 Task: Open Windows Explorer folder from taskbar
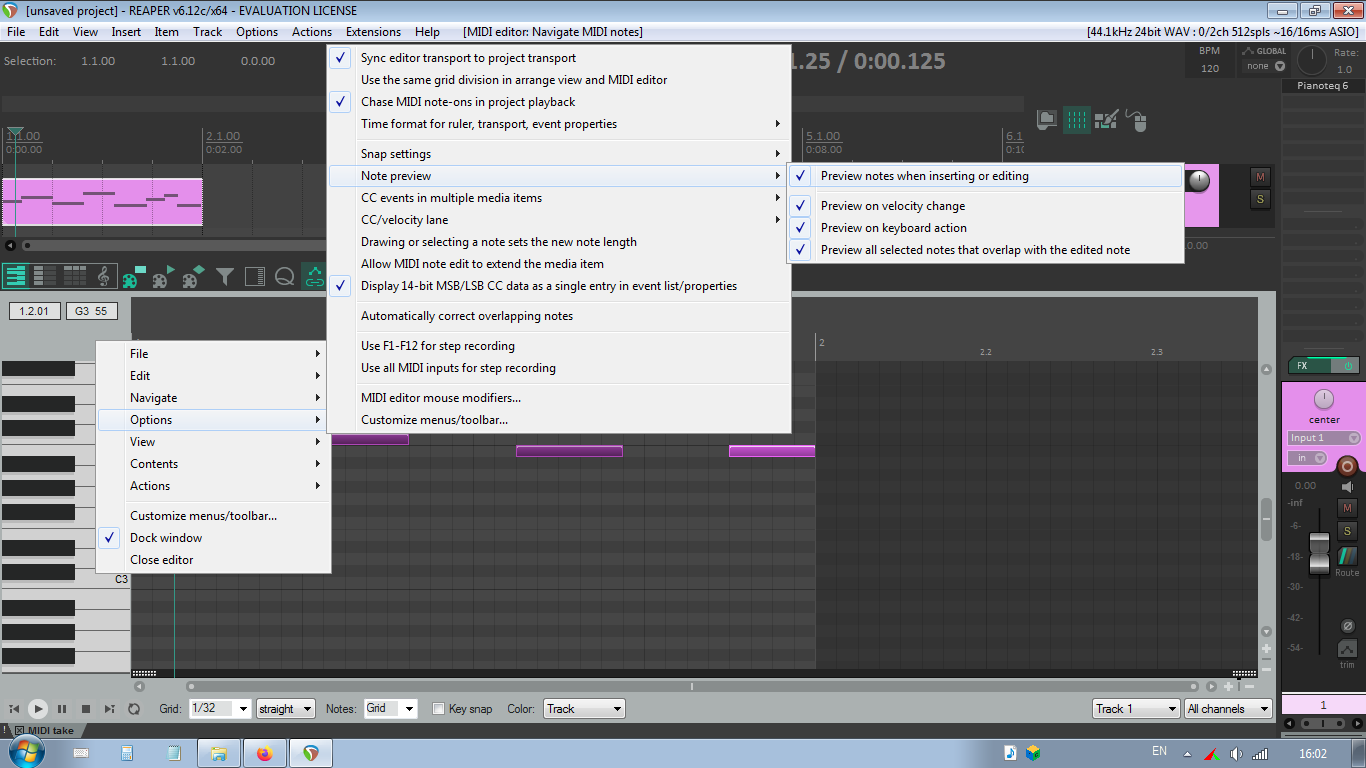point(219,753)
